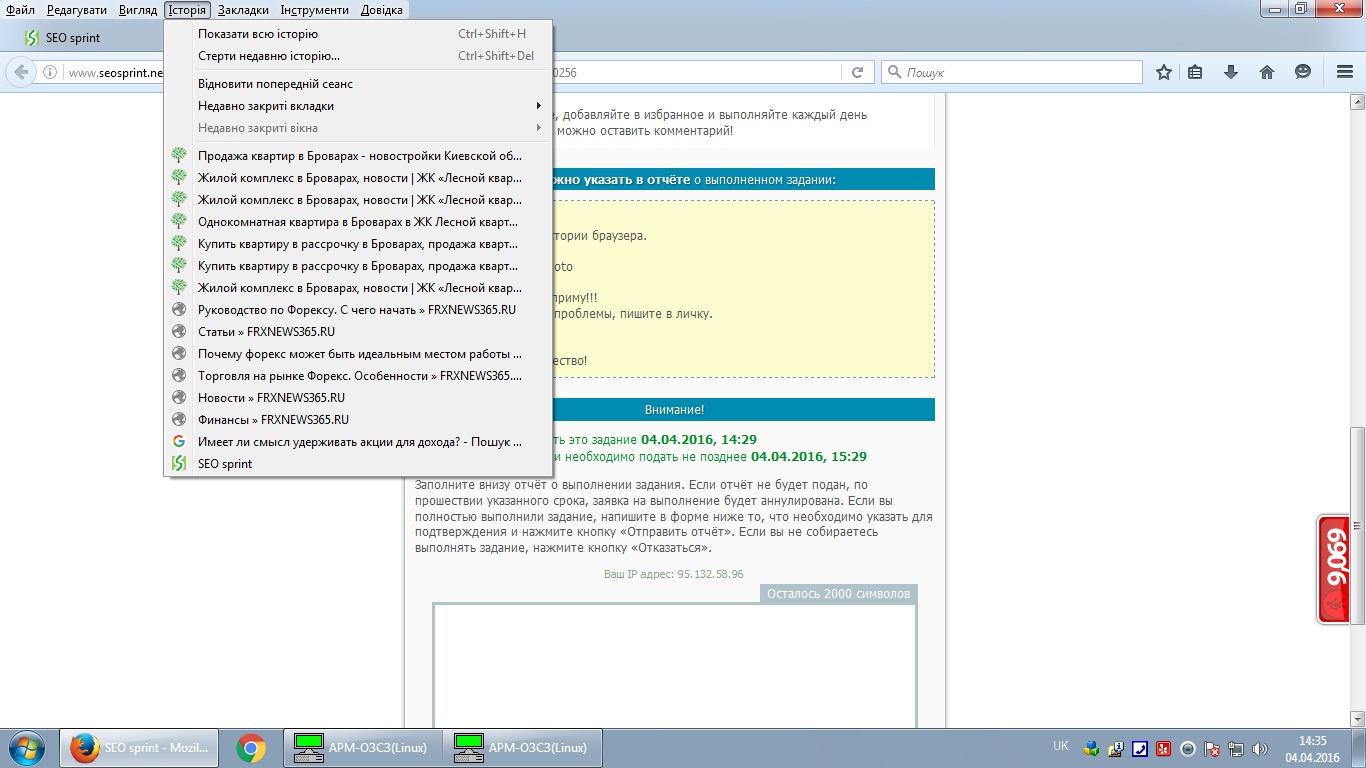Open history entry 'Статьи » FRXNEWS365.RU'
Screen dimensions: 1366x768
(x=359, y=332)
